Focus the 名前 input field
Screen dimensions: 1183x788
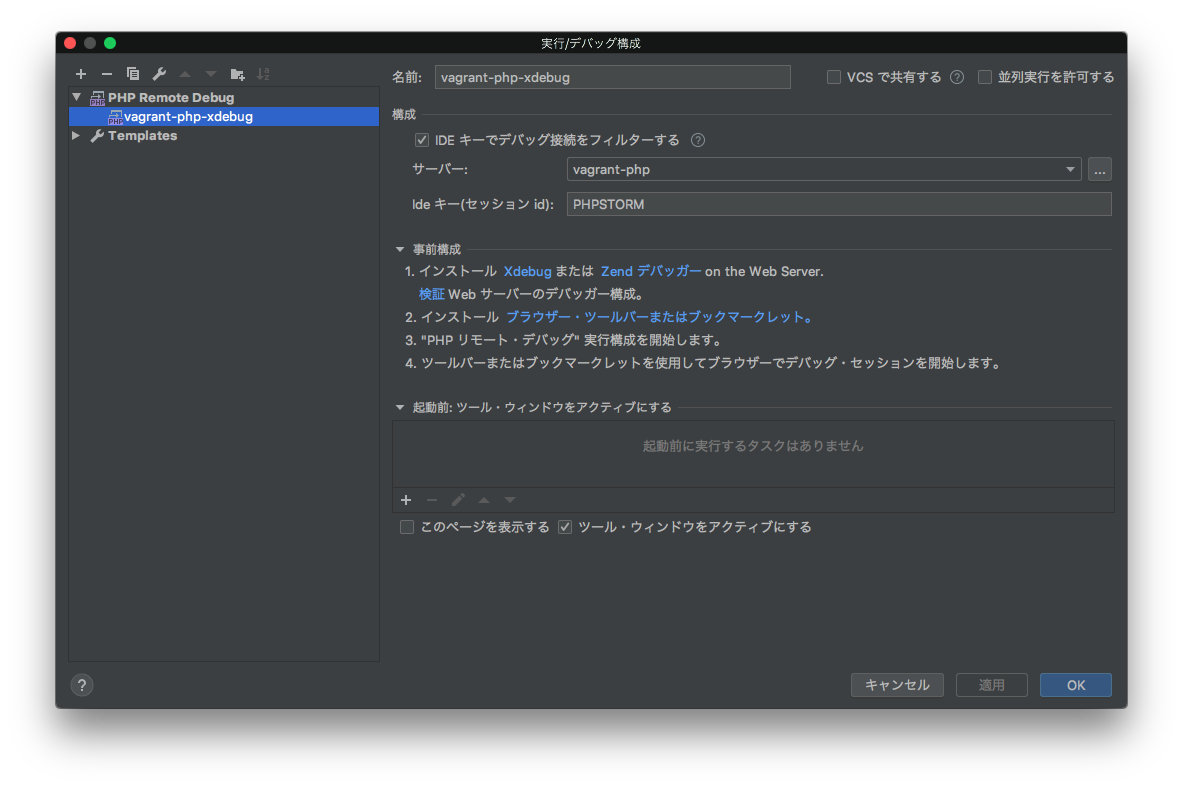coord(613,77)
